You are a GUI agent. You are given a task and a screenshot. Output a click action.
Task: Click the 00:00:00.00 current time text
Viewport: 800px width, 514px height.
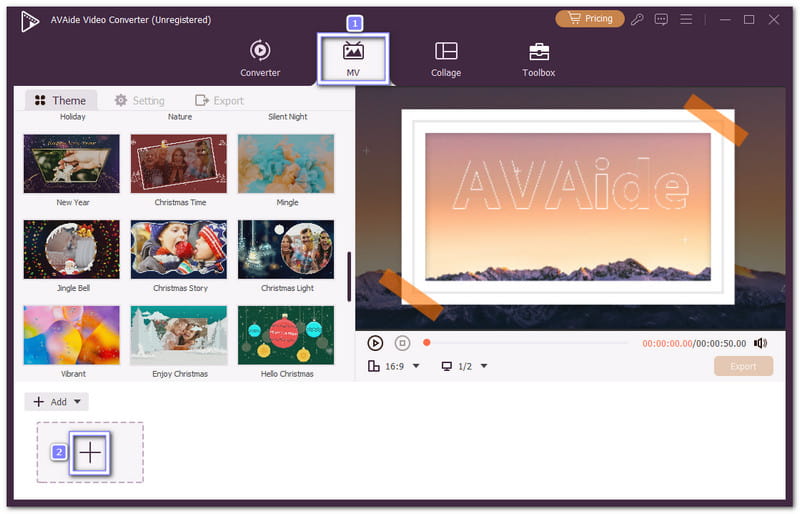click(667, 344)
